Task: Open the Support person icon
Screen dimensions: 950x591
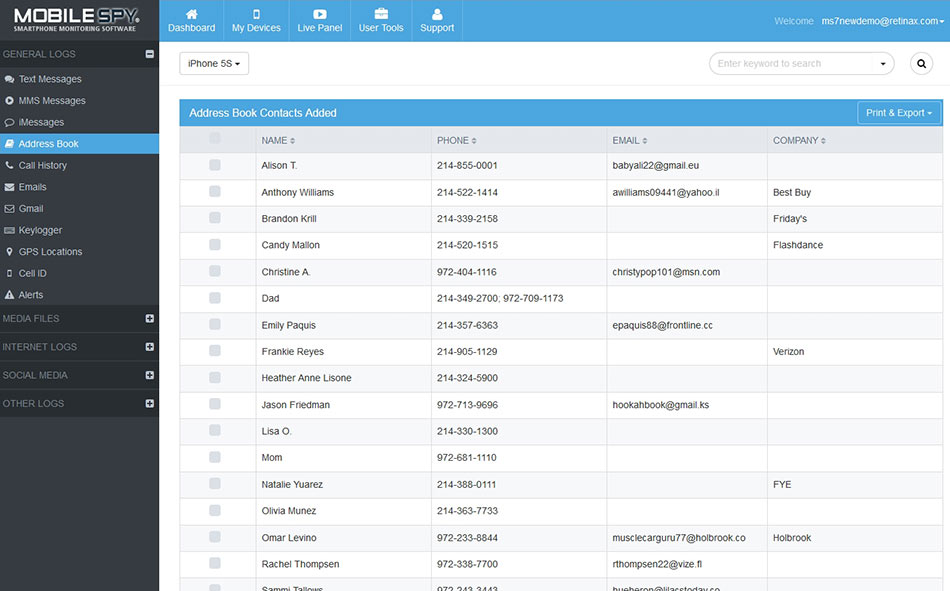Action: pos(437,15)
